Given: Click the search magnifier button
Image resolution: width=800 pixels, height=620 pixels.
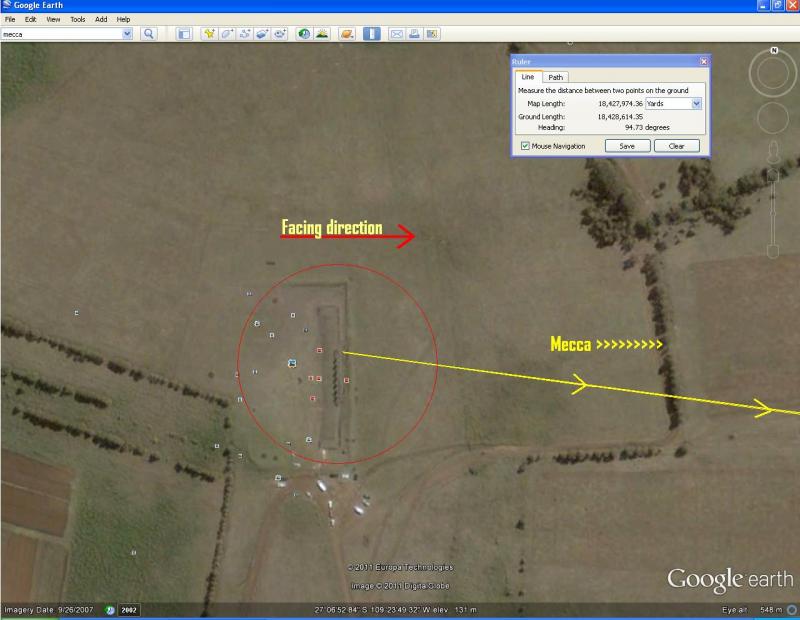Looking at the screenshot, I should tap(148, 34).
